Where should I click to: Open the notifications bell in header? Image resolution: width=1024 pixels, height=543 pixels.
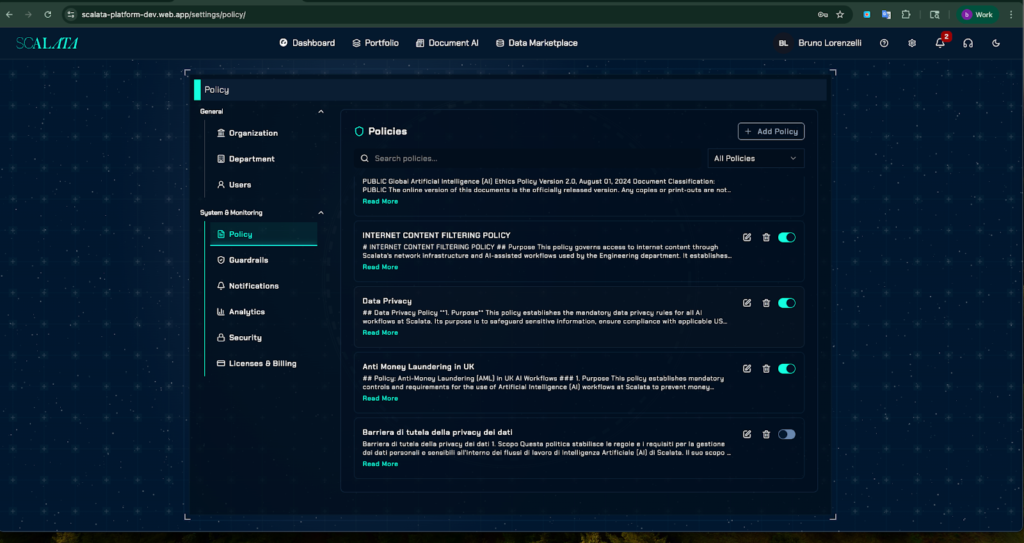(x=940, y=43)
